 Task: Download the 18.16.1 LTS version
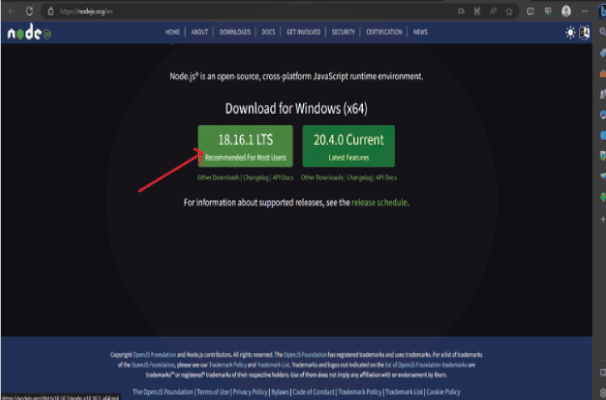[247, 145]
